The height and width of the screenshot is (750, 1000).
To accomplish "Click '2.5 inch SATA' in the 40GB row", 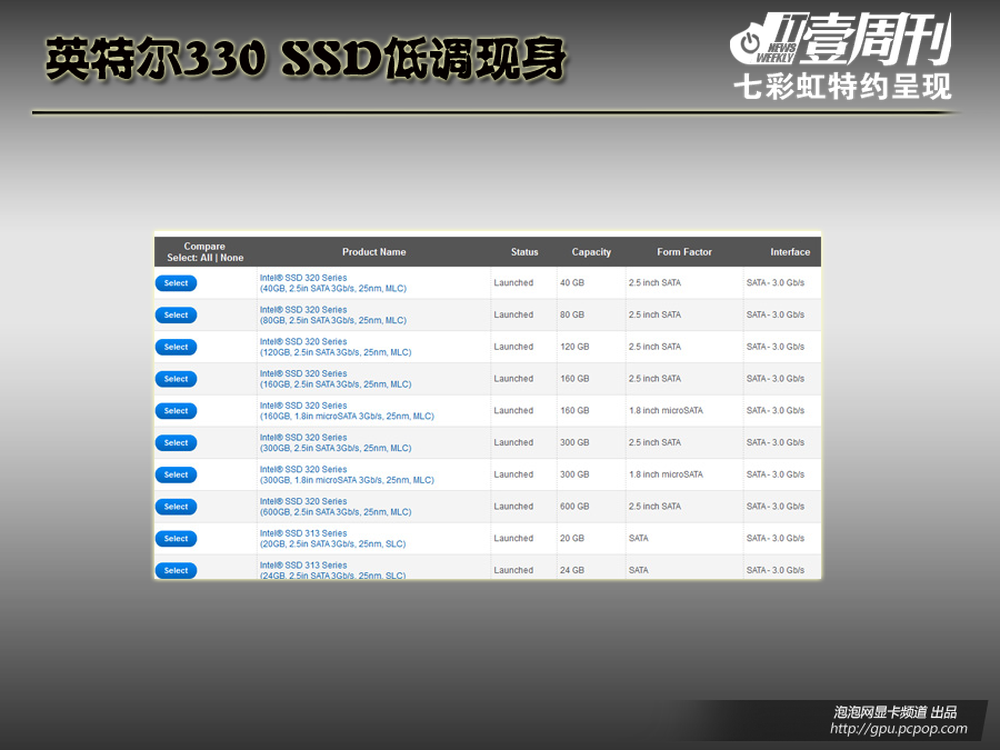I will 655,283.
